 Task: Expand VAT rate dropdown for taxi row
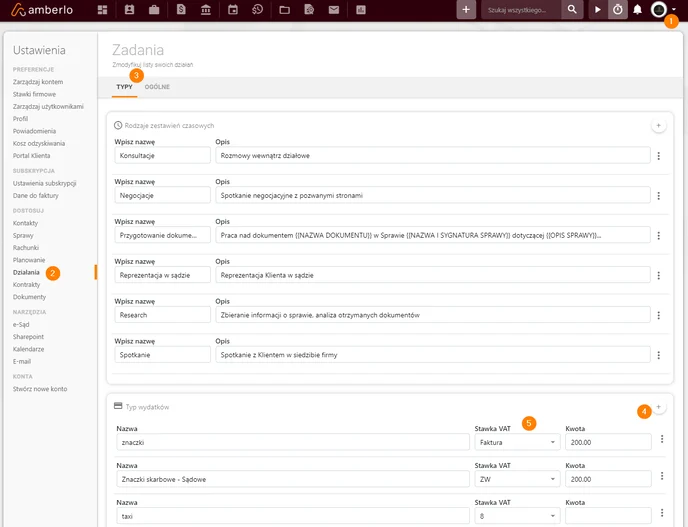tap(517, 516)
